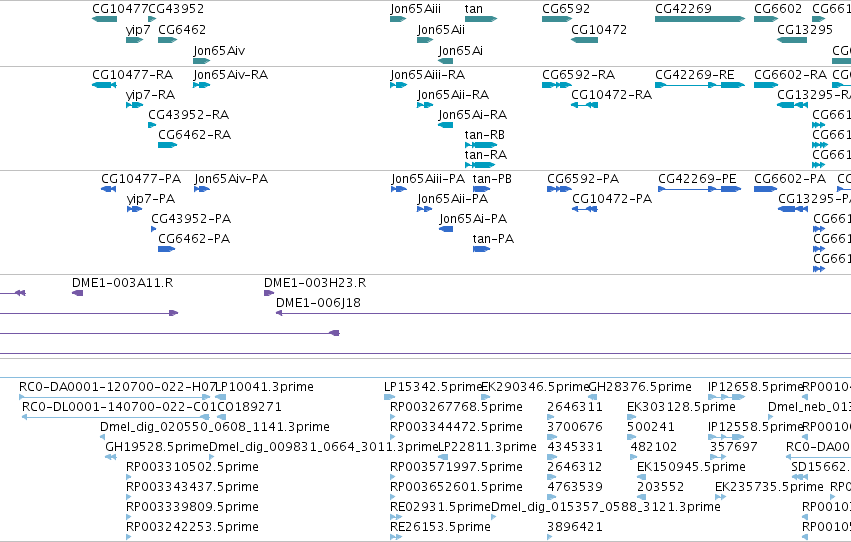Select the Jon65Aii gene
The height and width of the screenshot is (542, 851).
(425, 40)
